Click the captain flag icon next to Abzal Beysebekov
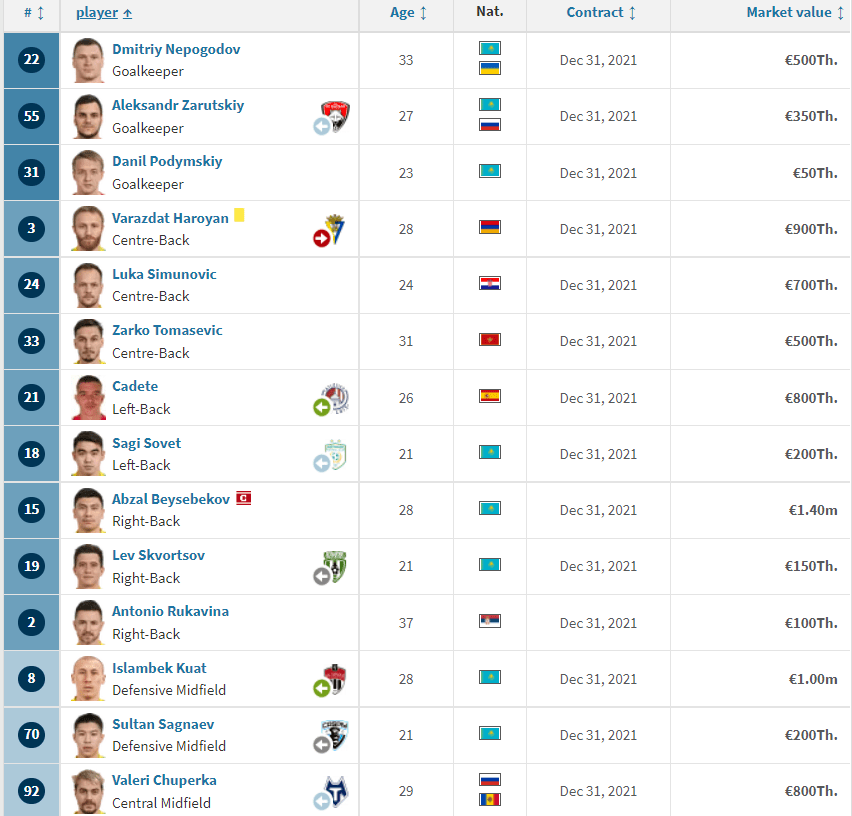Image resolution: width=852 pixels, height=816 pixels. 243,498
